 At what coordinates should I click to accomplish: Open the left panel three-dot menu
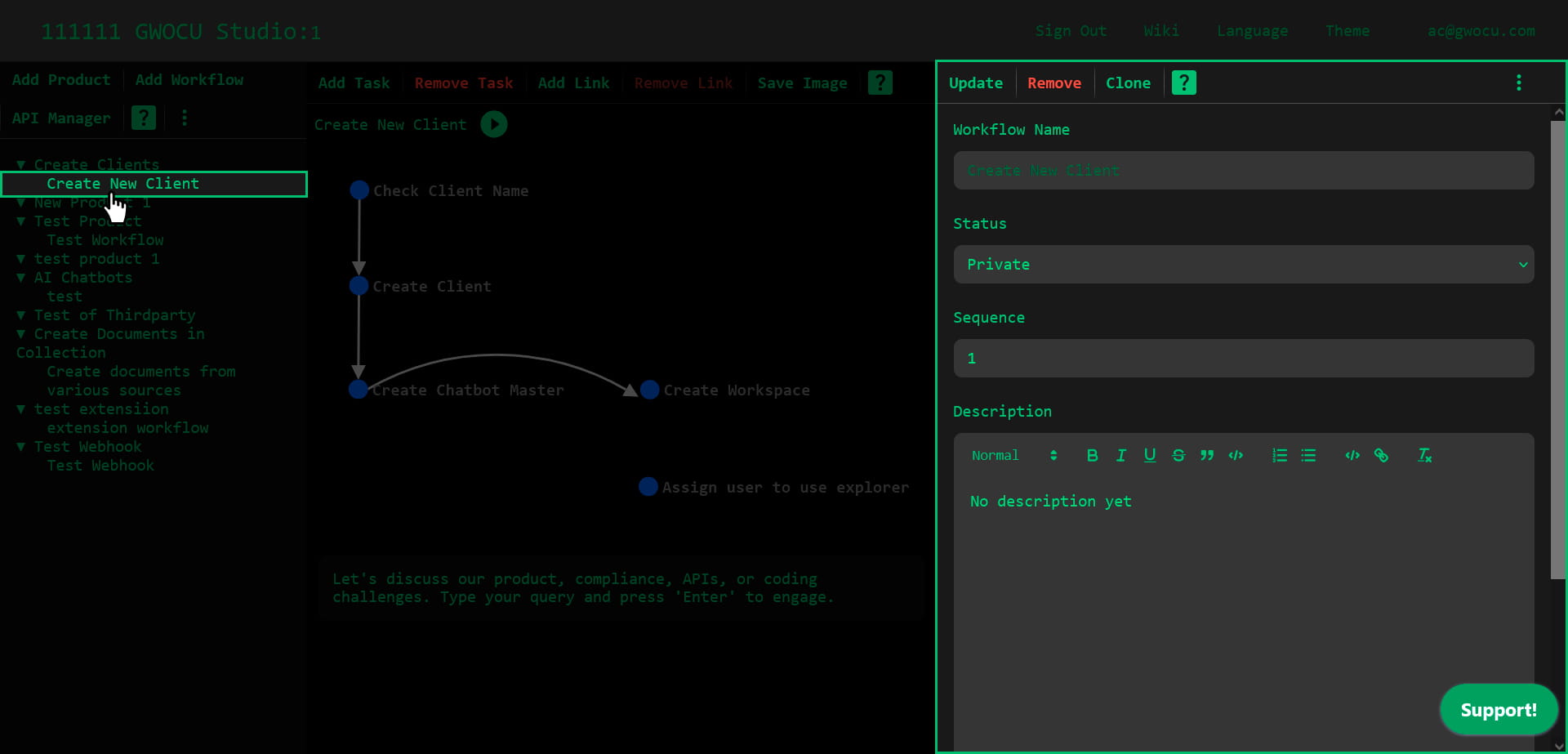click(185, 118)
